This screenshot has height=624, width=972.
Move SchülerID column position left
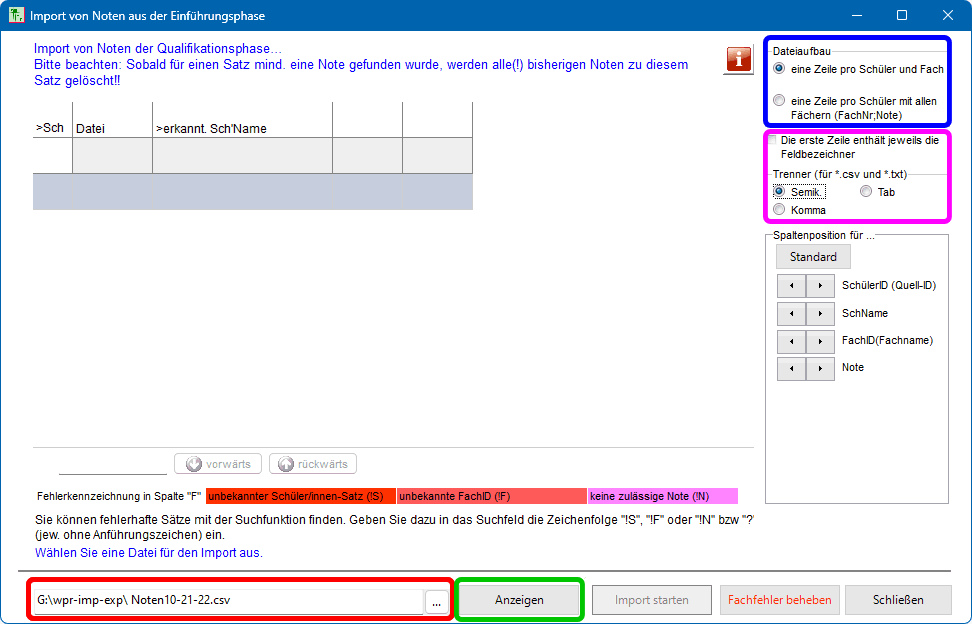(791, 286)
